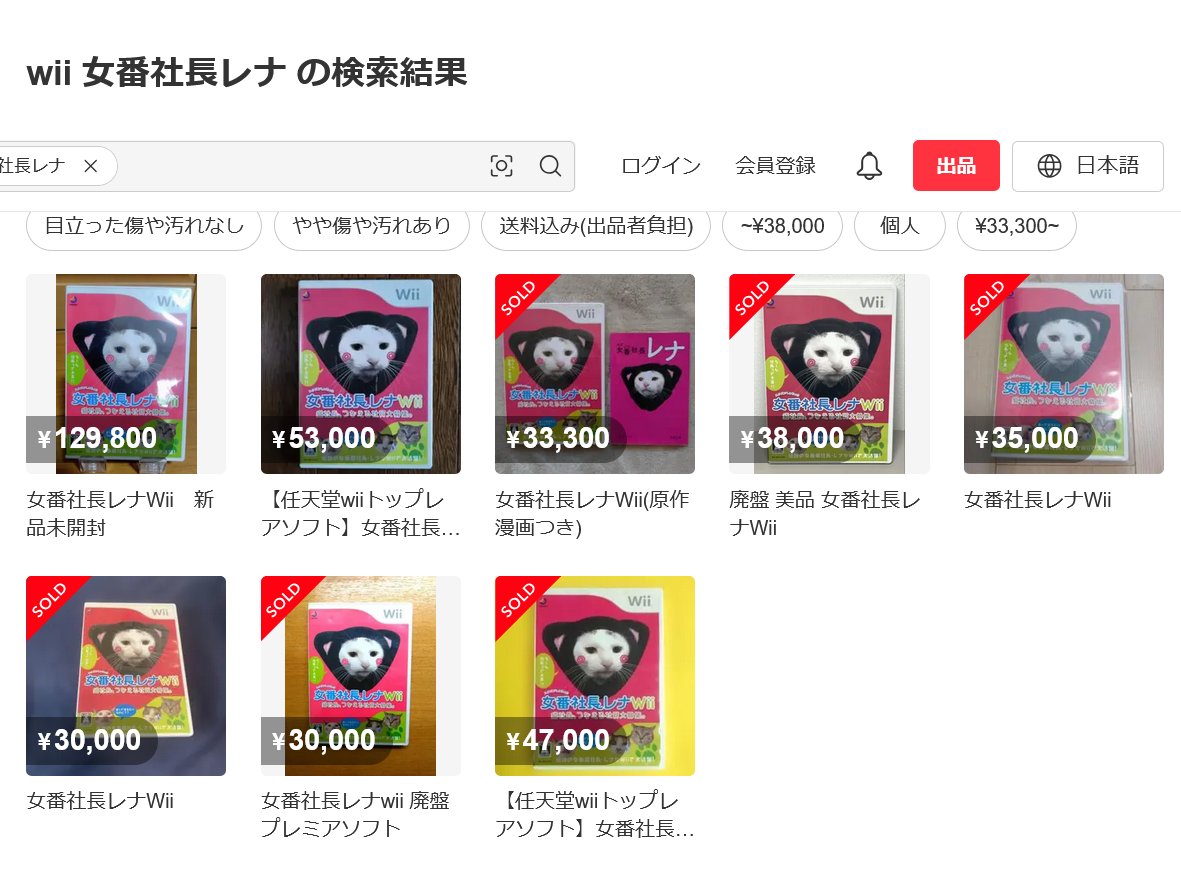Open the sold ¥47,000 listing thumbnail
Viewport: 1181px width, 882px height.
tap(595, 676)
